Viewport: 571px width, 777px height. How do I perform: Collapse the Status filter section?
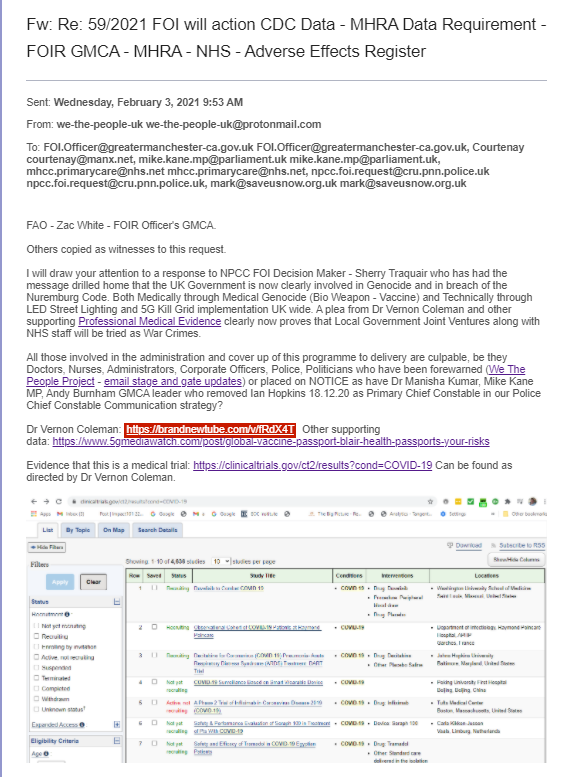point(117,602)
